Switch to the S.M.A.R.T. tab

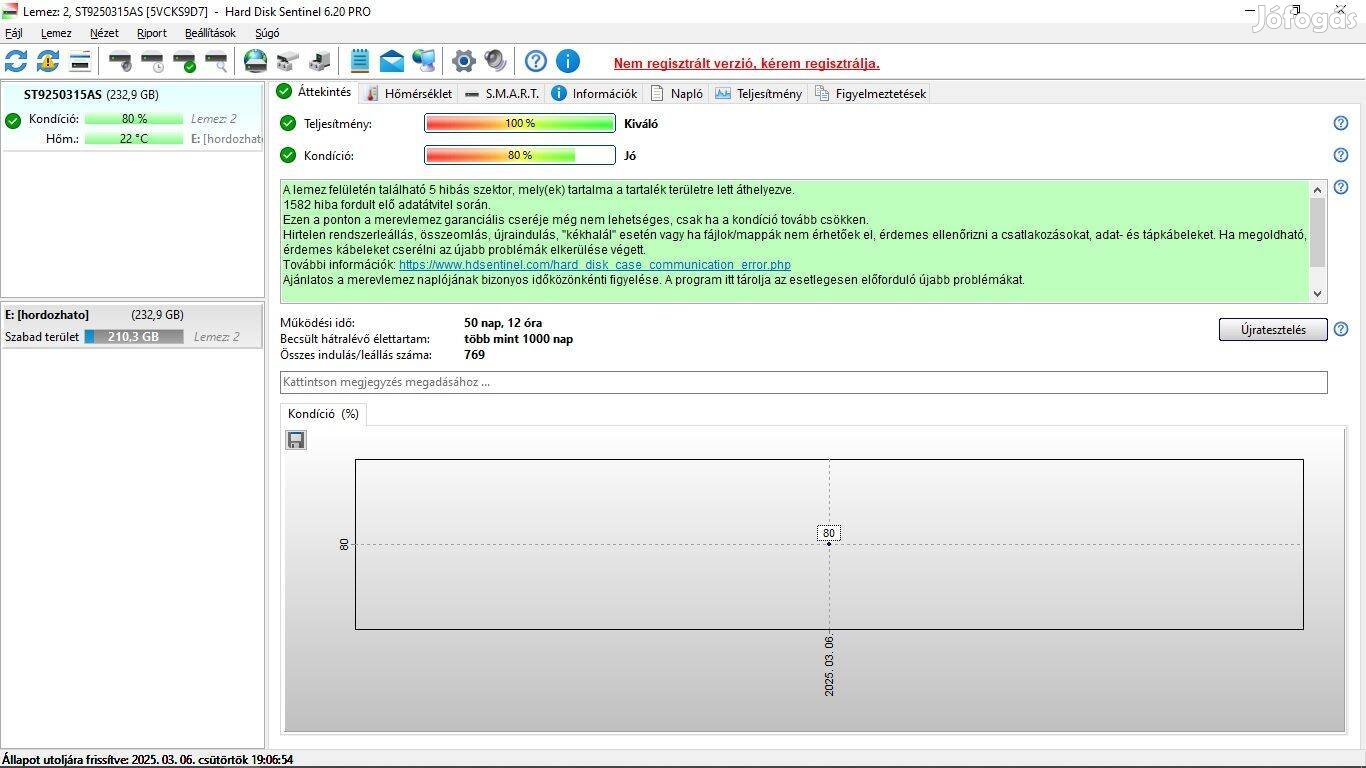[x=502, y=93]
